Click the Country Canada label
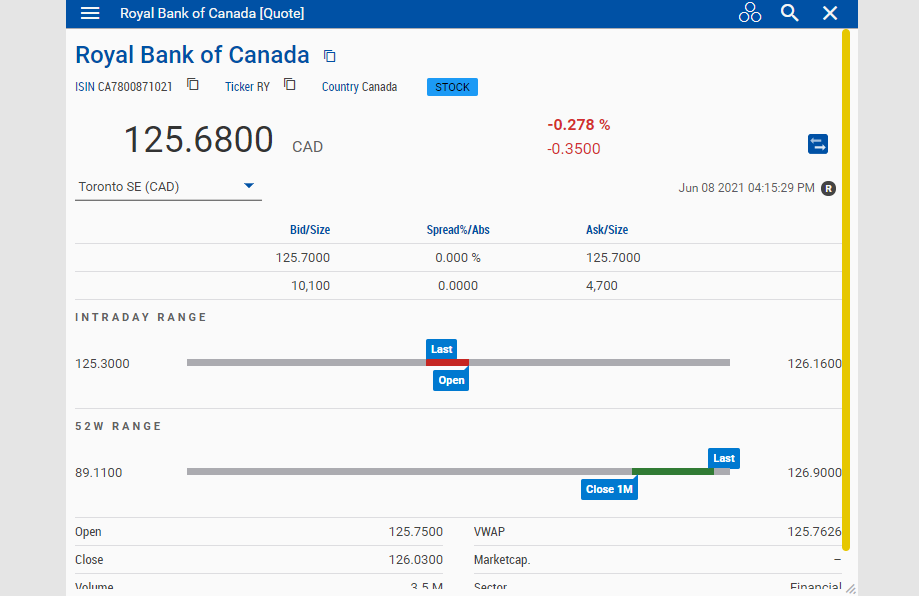 coord(359,87)
